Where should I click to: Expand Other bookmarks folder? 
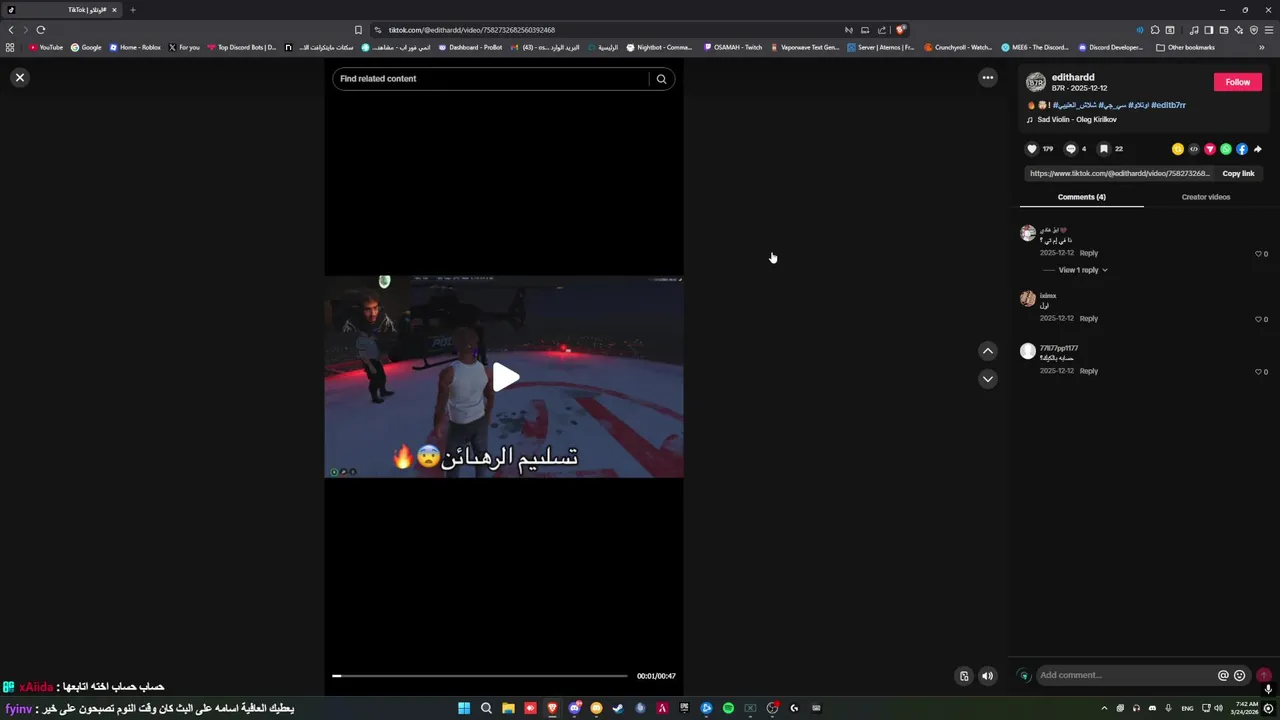(1185, 47)
